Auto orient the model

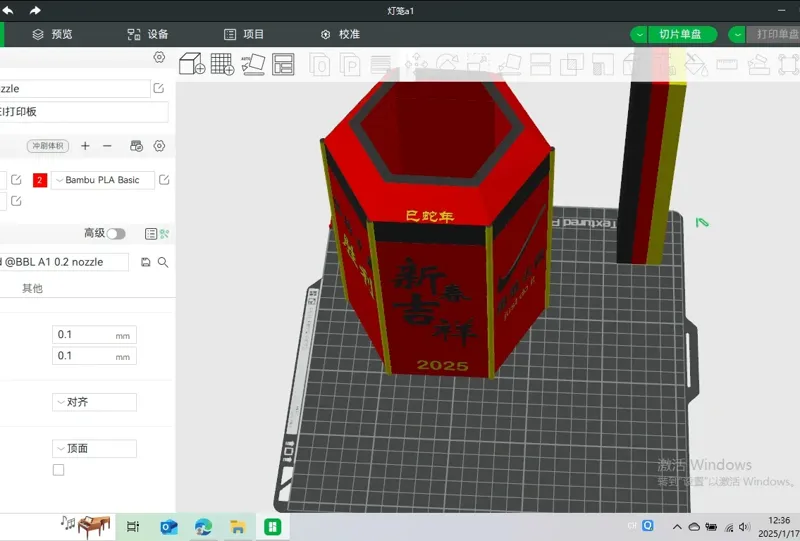pyautogui.click(x=253, y=64)
